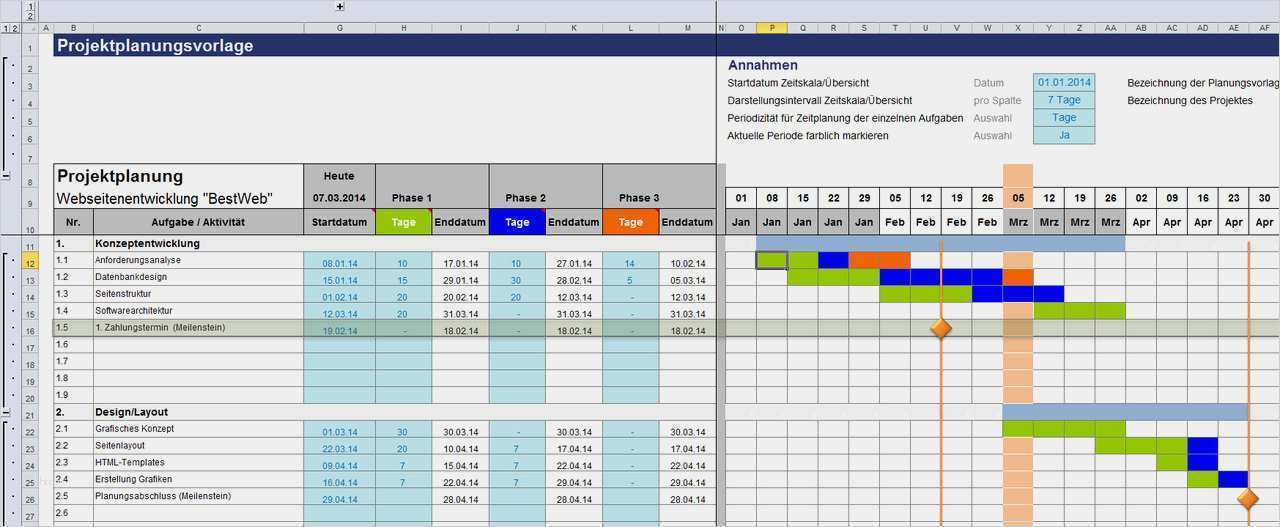The width and height of the screenshot is (1280, 527).
Task: Show row outline level 2
Action: [14, 28]
